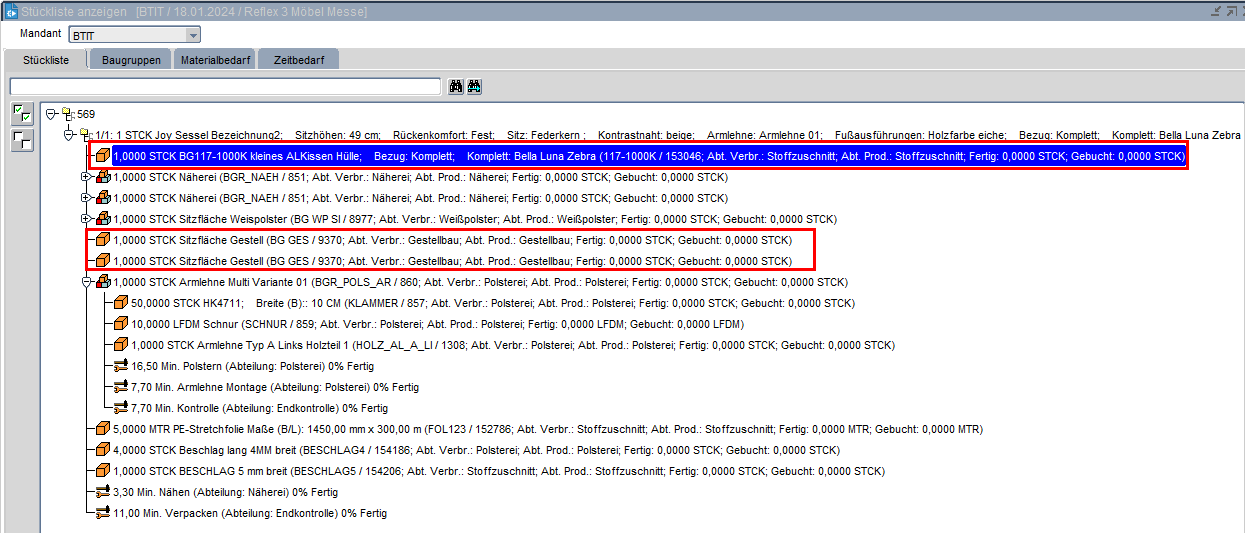Click the operation icon for 11,00 Min. Verpacken

click(x=102, y=513)
